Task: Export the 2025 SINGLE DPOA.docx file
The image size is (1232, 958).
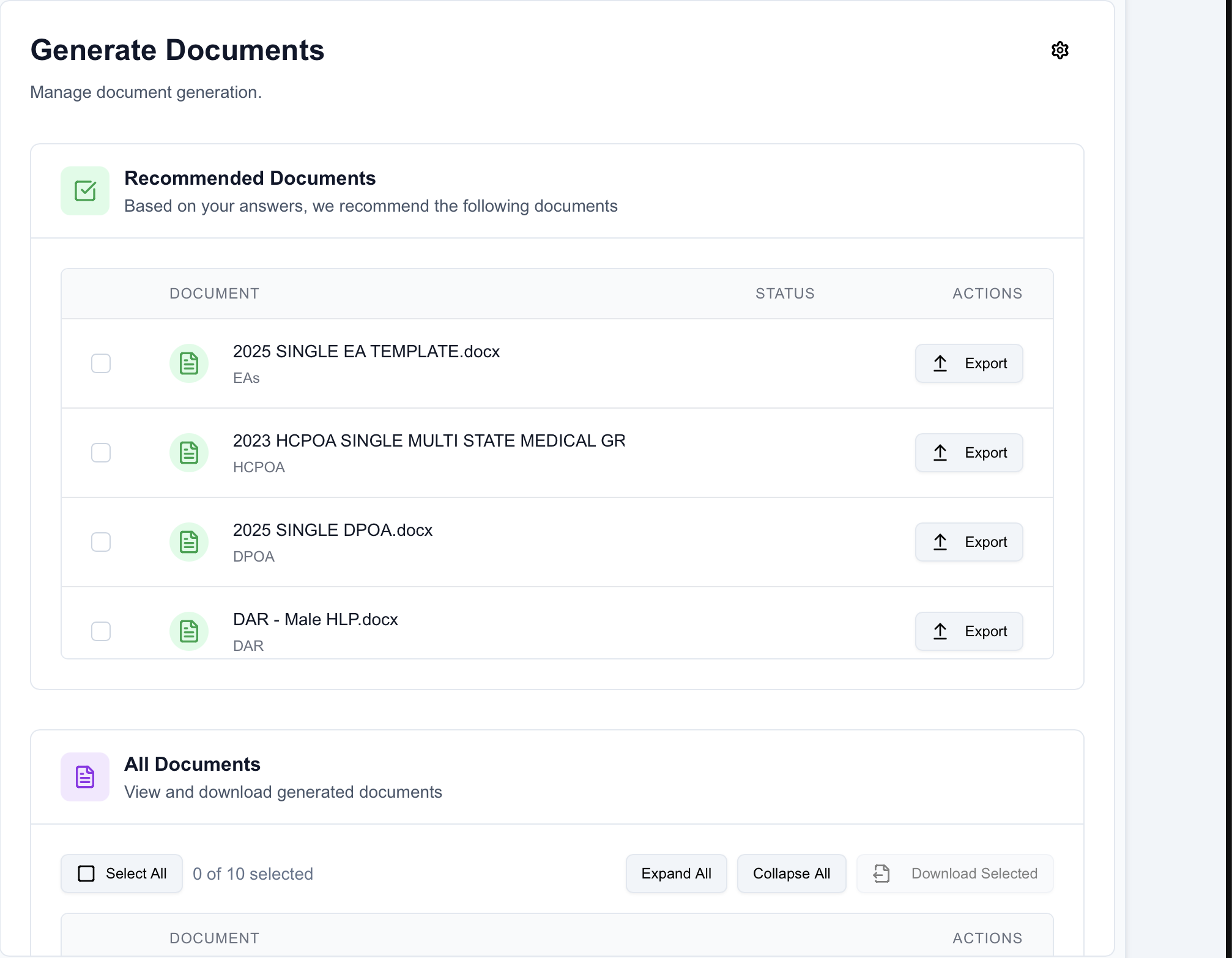Action: click(969, 542)
